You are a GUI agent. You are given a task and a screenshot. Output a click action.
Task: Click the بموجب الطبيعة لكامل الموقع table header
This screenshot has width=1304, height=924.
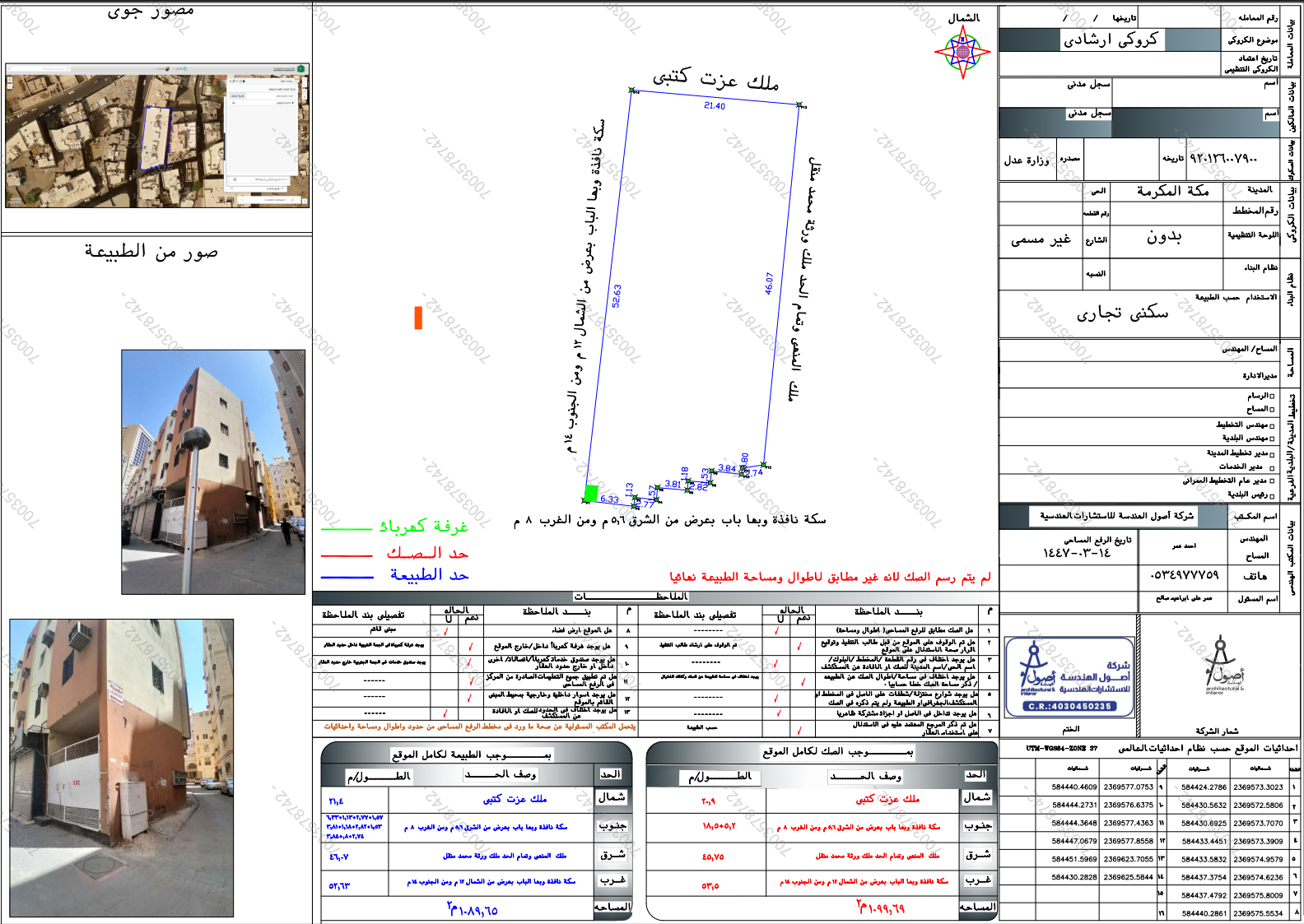tap(471, 754)
